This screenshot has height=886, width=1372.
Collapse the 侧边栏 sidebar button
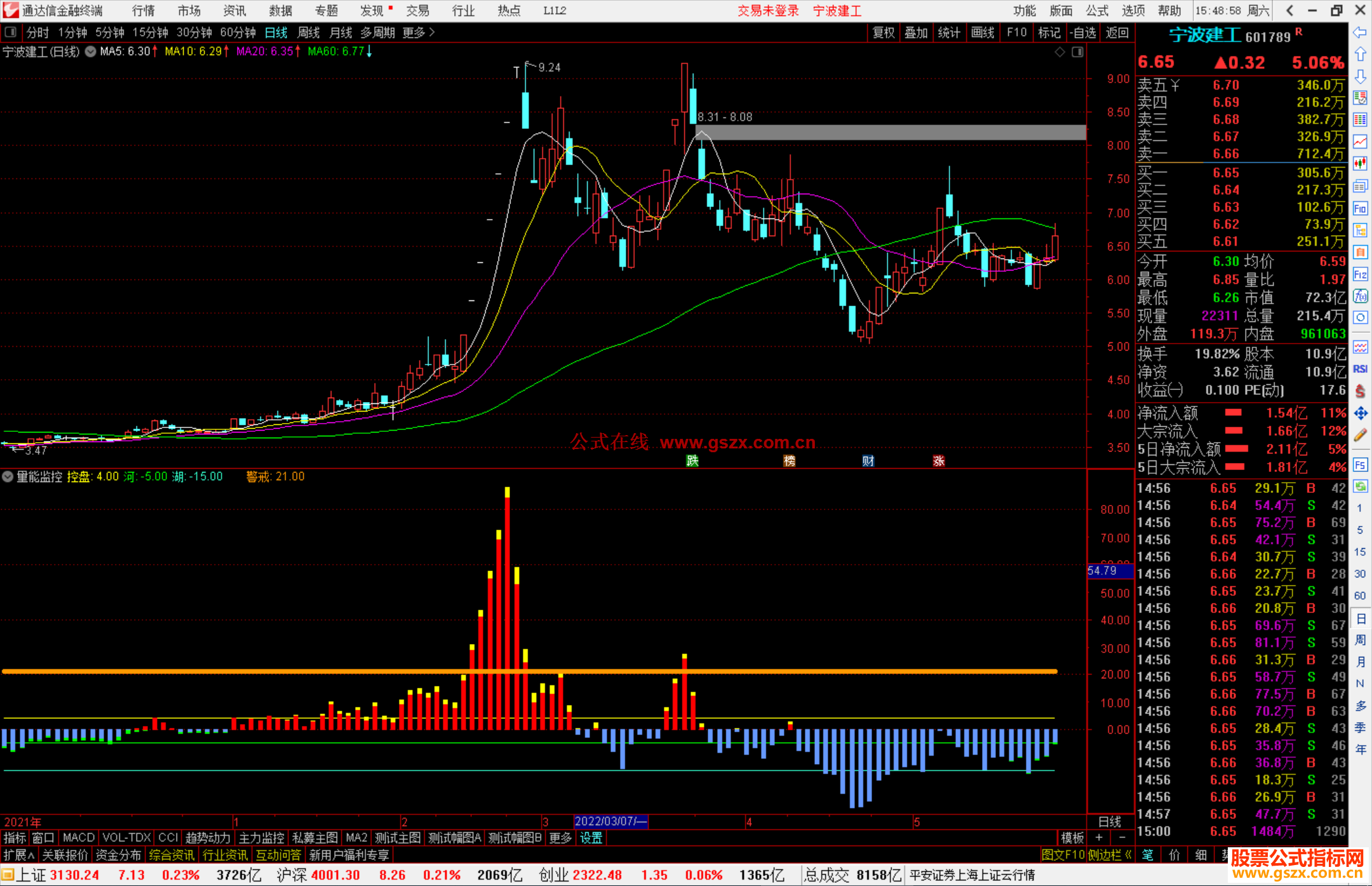pyautogui.click(x=1110, y=856)
